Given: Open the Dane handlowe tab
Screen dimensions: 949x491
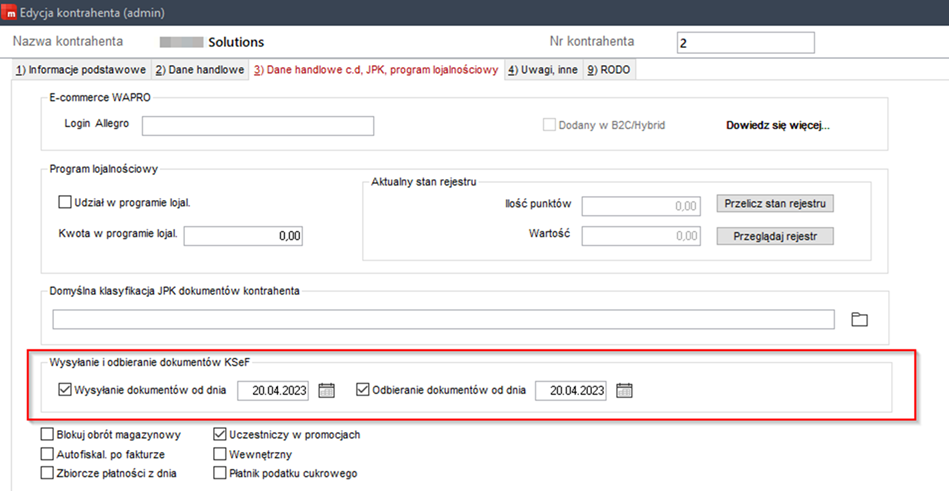Looking at the screenshot, I should point(199,70).
